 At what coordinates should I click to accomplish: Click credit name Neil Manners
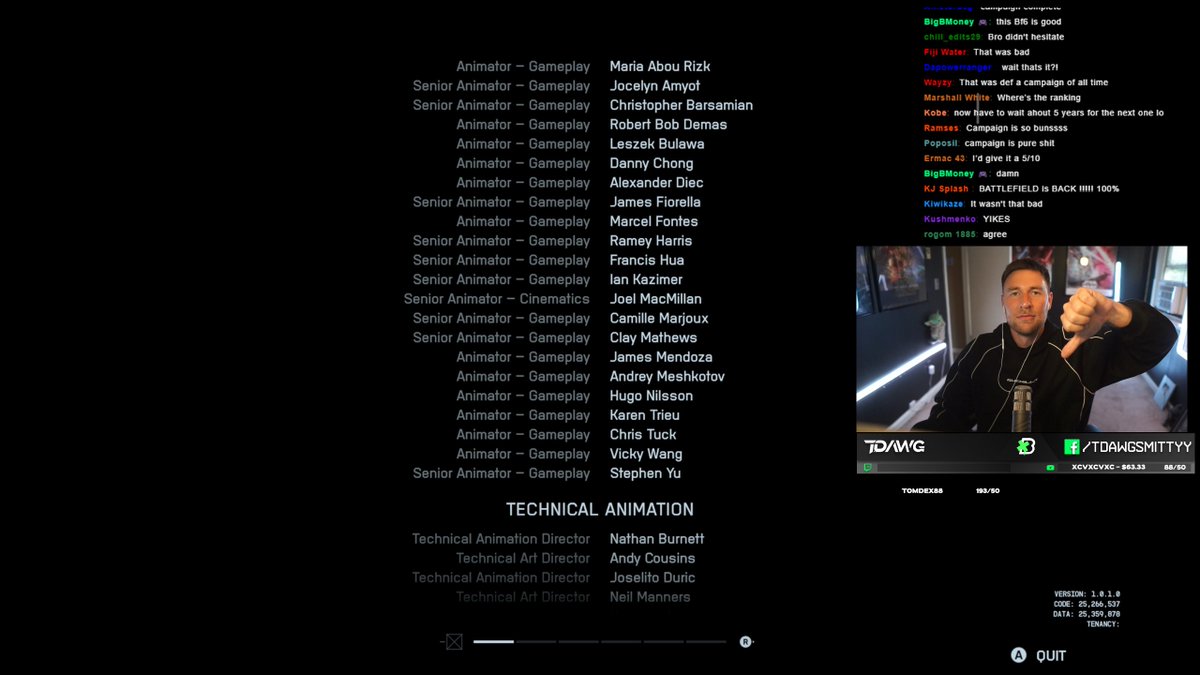tap(650, 597)
